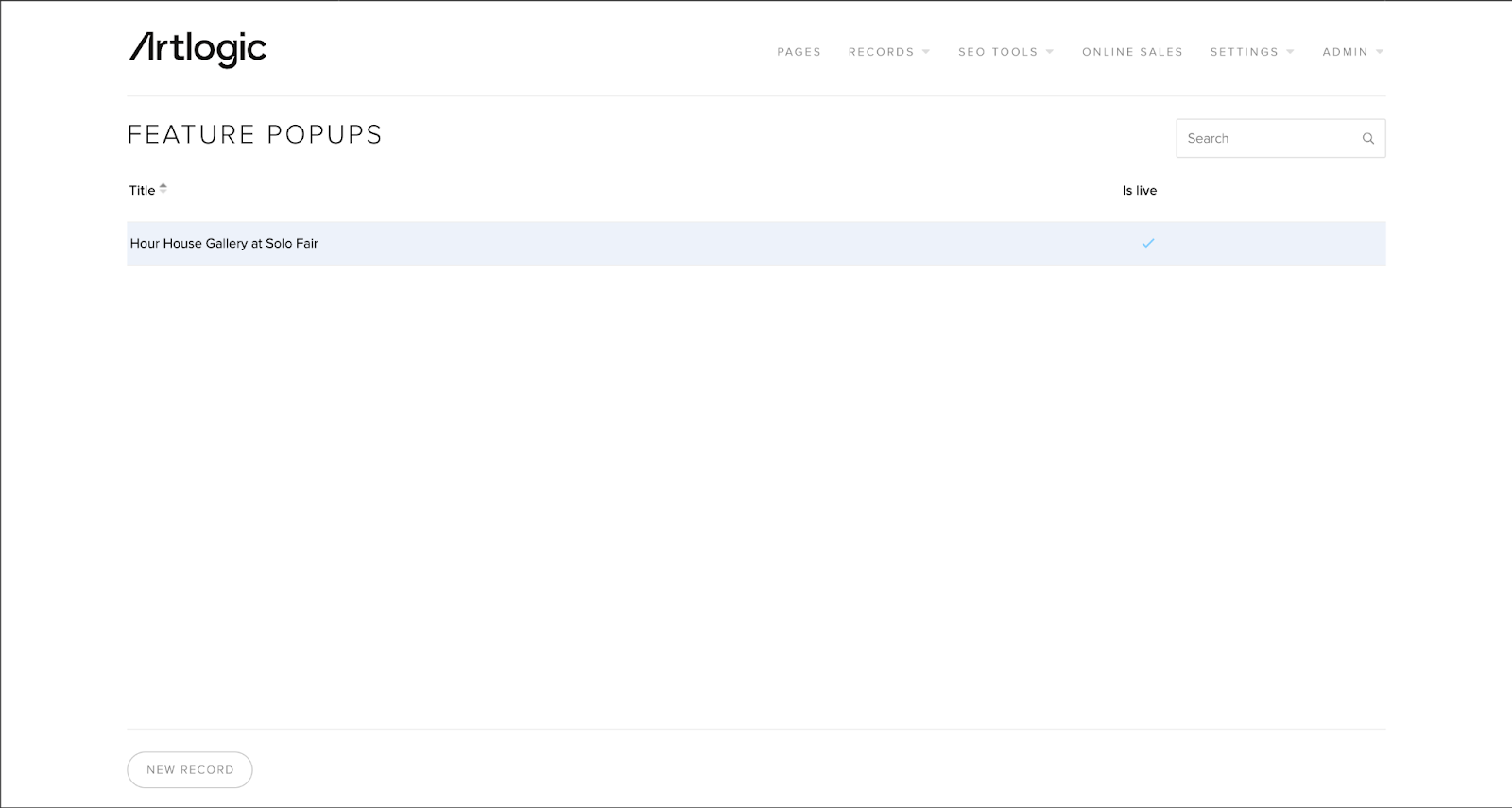Viewport: 1512px width, 808px height.
Task: Select the SEO Tools menu label
Action: pyautogui.click(x=997, y=52)
